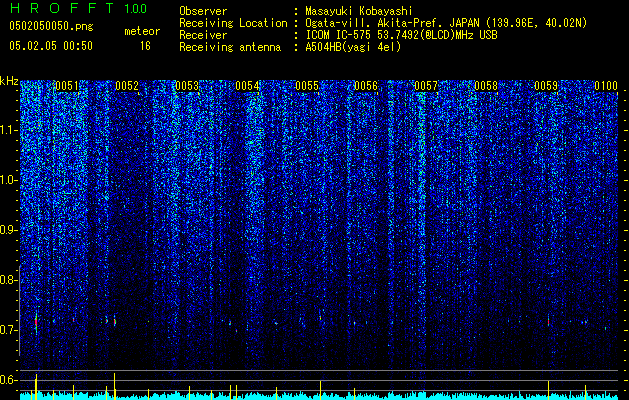Viewport: 629px width, 400px height.
Task: Click the 0052 time marker
Action: click(127, 86)
